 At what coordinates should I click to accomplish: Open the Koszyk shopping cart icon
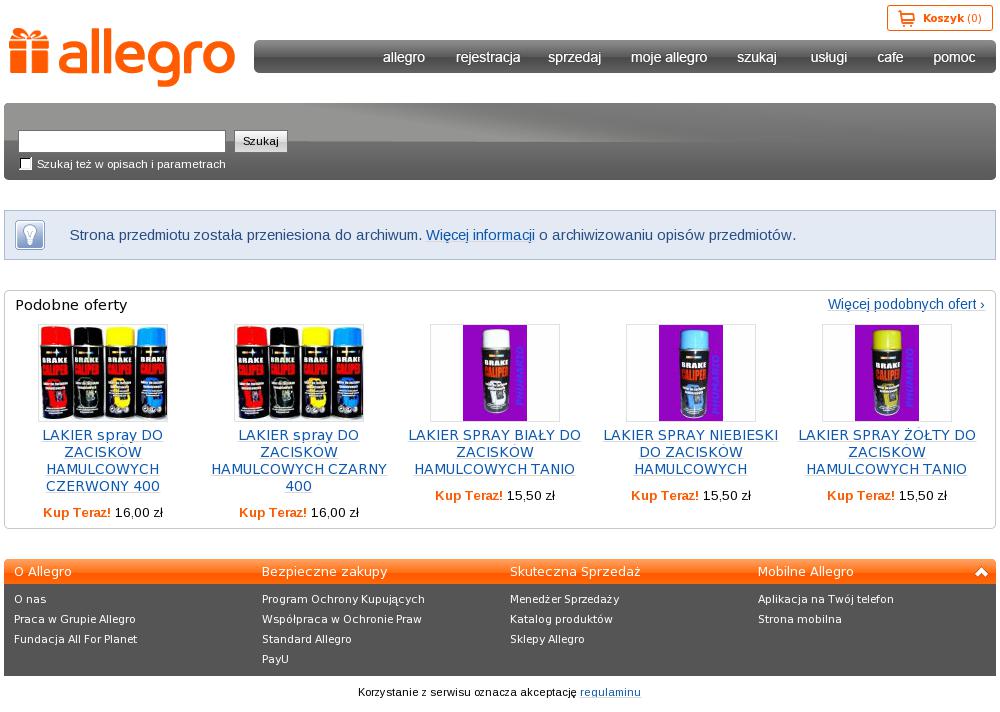click(906, 19)
